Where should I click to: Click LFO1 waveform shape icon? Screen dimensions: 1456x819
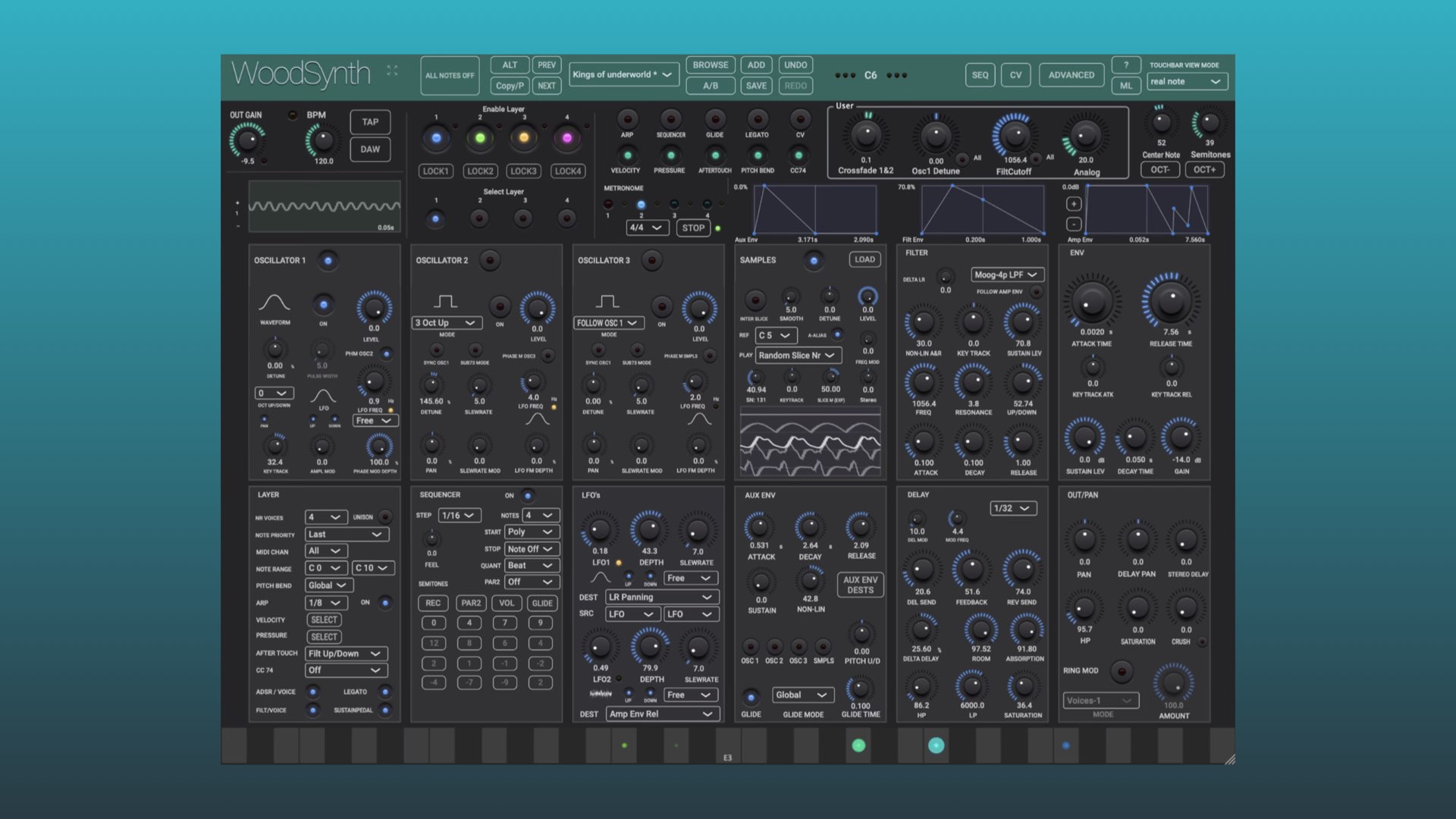click(600, 579)
